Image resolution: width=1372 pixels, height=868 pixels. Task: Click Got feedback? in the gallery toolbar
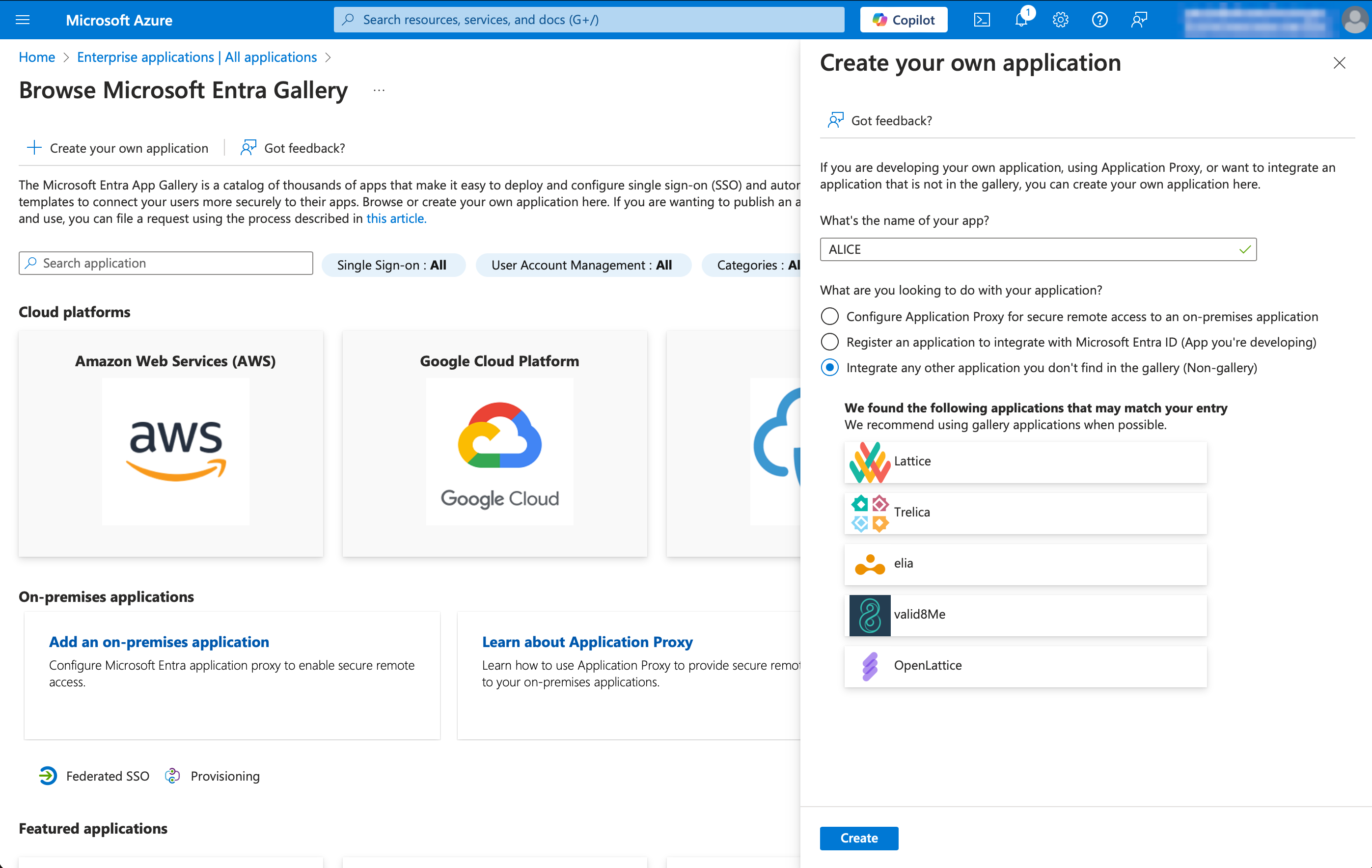293,148
